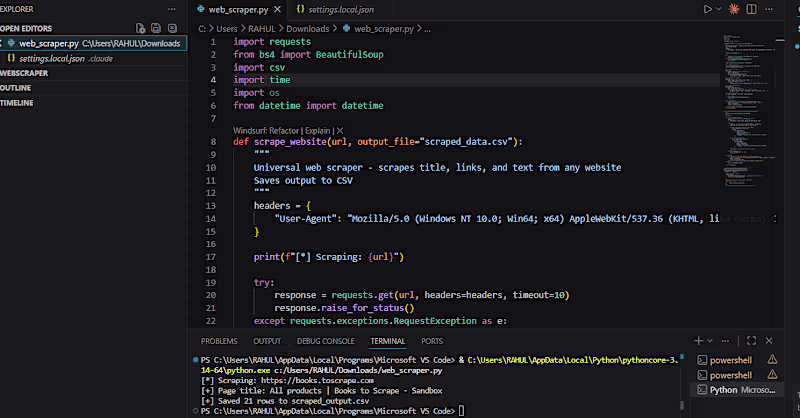Open the TERMINAL panel tab
The width and height of the screenshot is (800, 418).
[387, 341]
